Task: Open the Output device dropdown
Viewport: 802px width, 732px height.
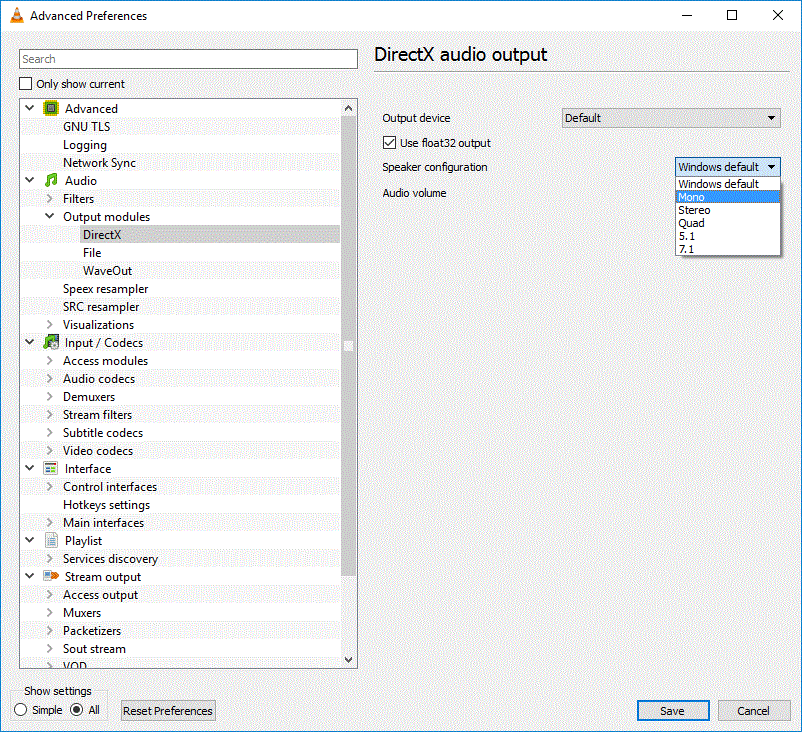Action: [x=670, y=118]
